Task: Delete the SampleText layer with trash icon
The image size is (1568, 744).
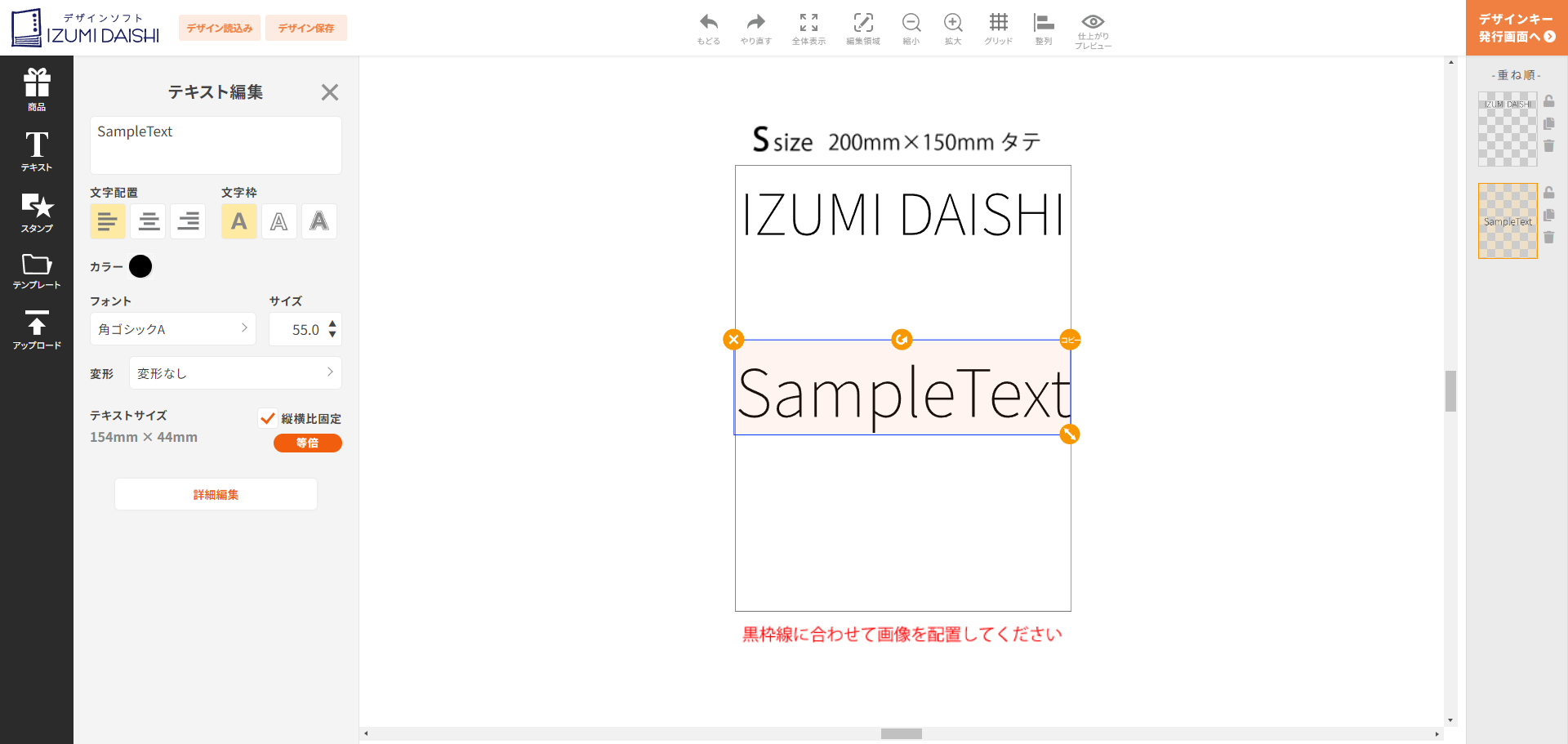Action: (1548, 238)
